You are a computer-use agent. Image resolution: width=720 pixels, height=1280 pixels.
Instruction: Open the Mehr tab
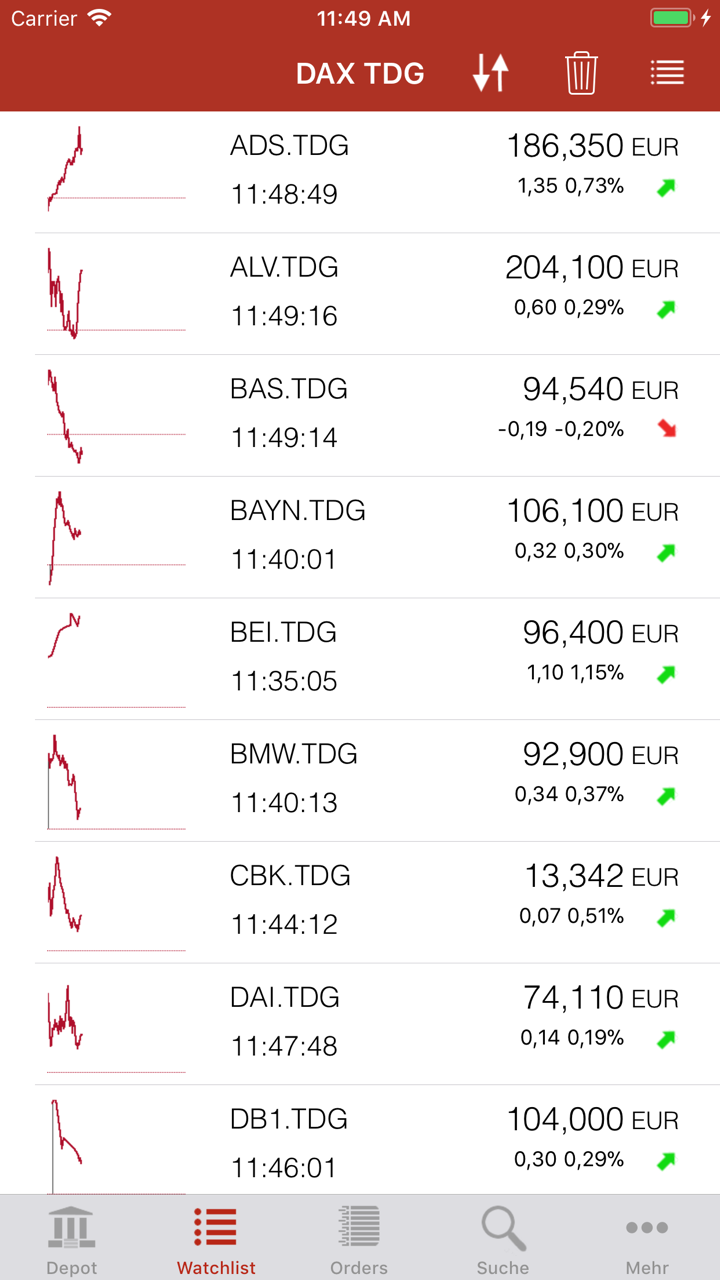click(x=647, y=1238)
